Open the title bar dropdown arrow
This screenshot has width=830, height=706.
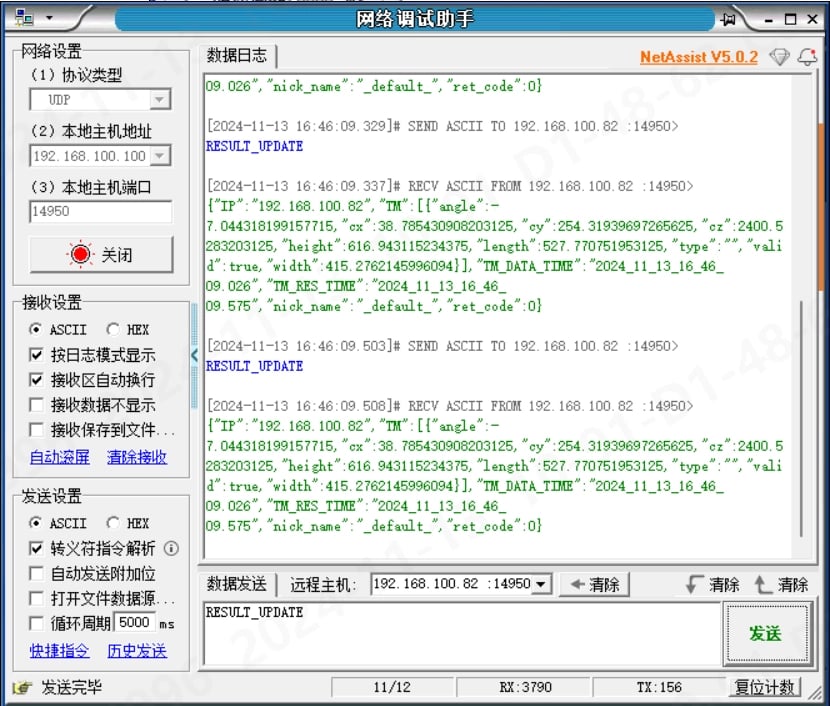(49, 18)
